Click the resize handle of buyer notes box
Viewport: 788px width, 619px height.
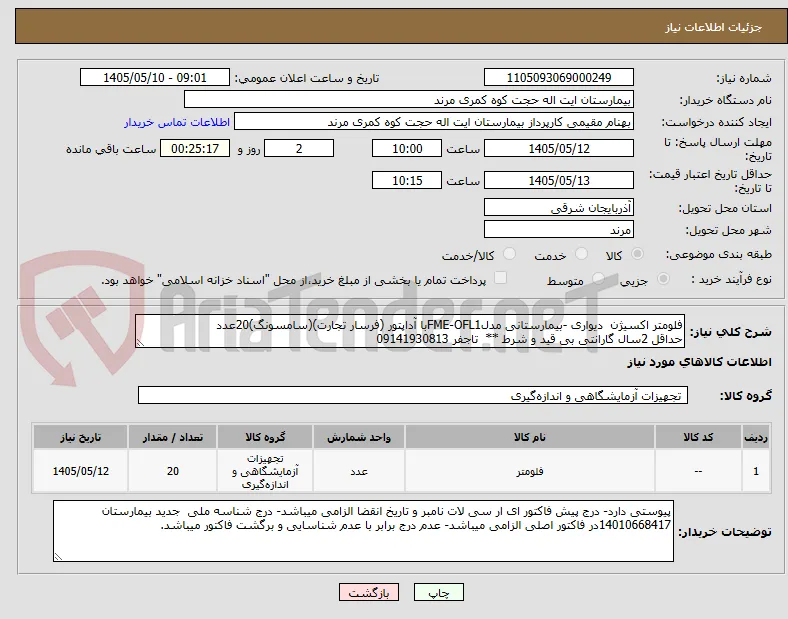pos(58,556)
